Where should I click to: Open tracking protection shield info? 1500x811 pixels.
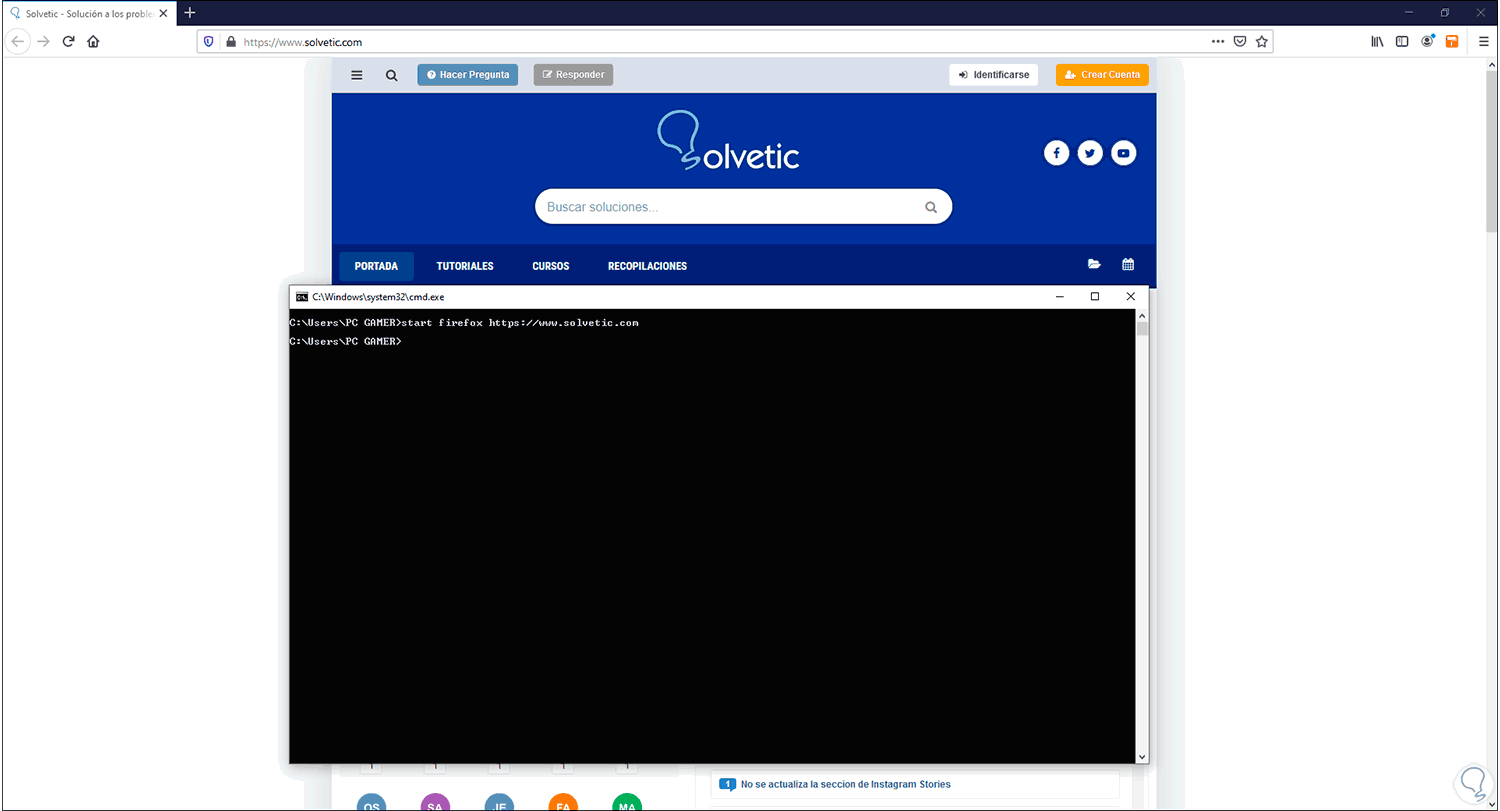pyautogui.click(x=209, y=42)
